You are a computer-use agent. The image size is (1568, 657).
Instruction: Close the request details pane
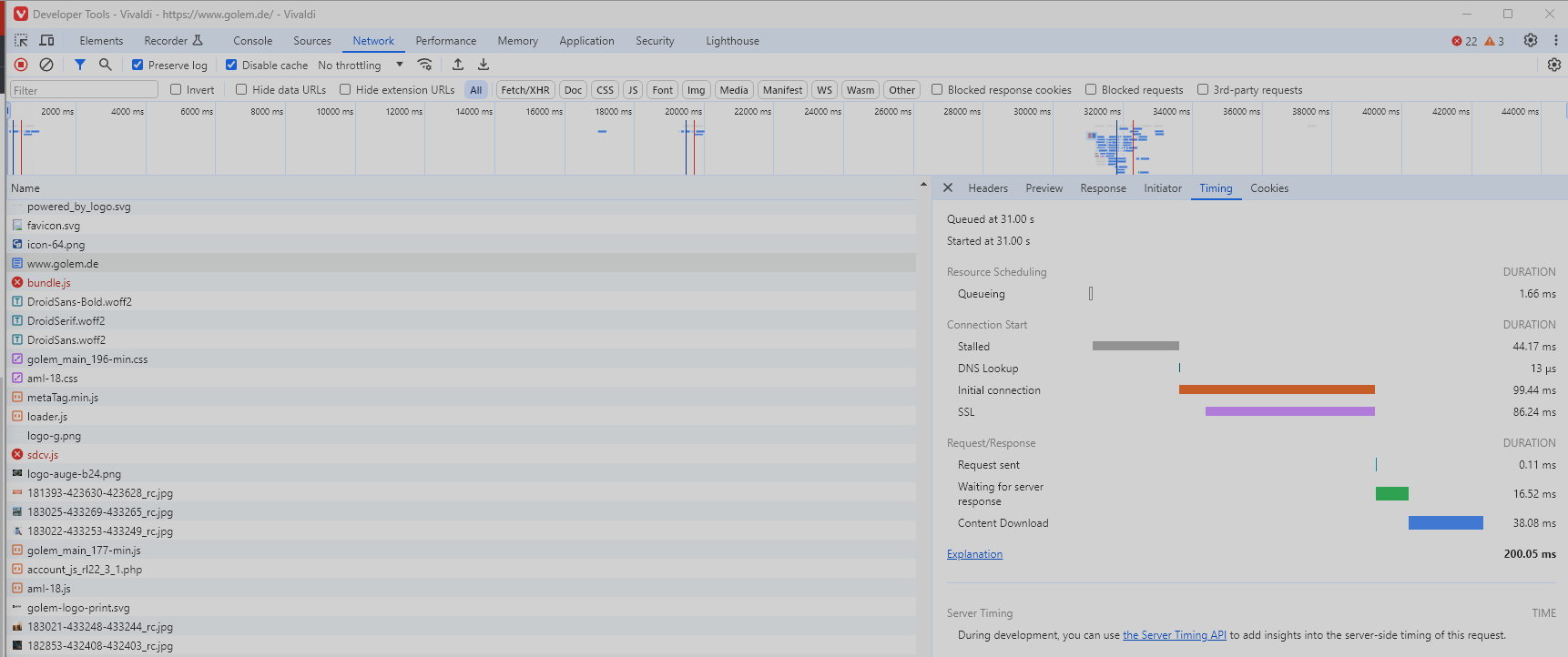pyautogui.click(x=948, y=187)
